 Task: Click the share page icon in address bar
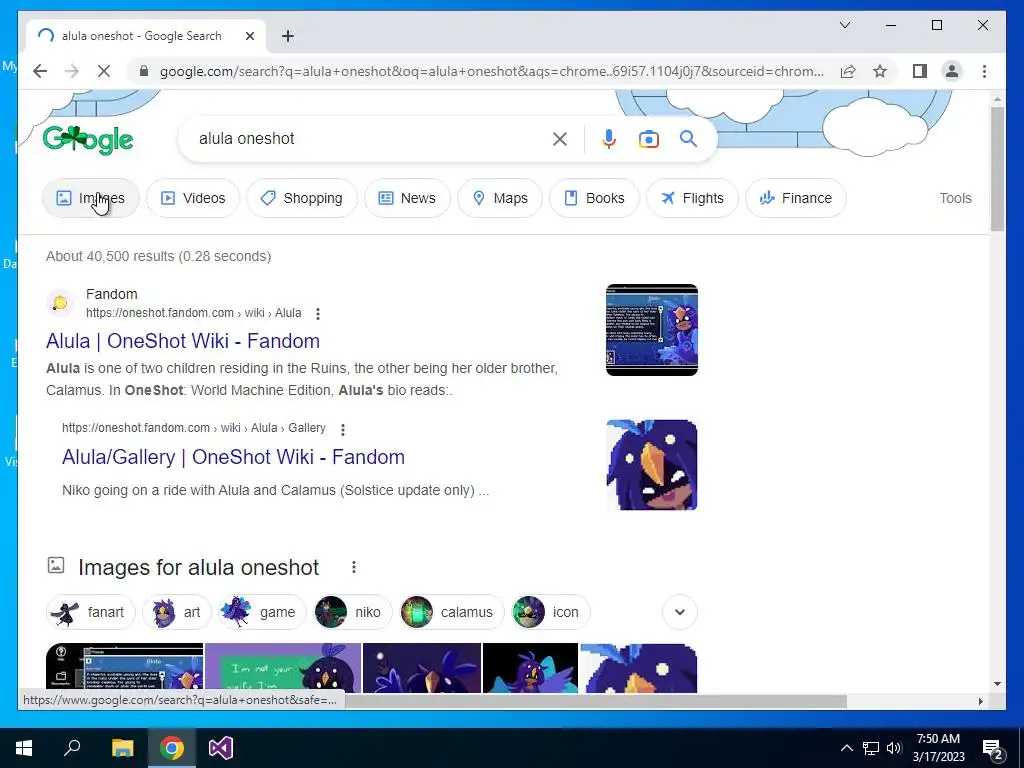848,71
